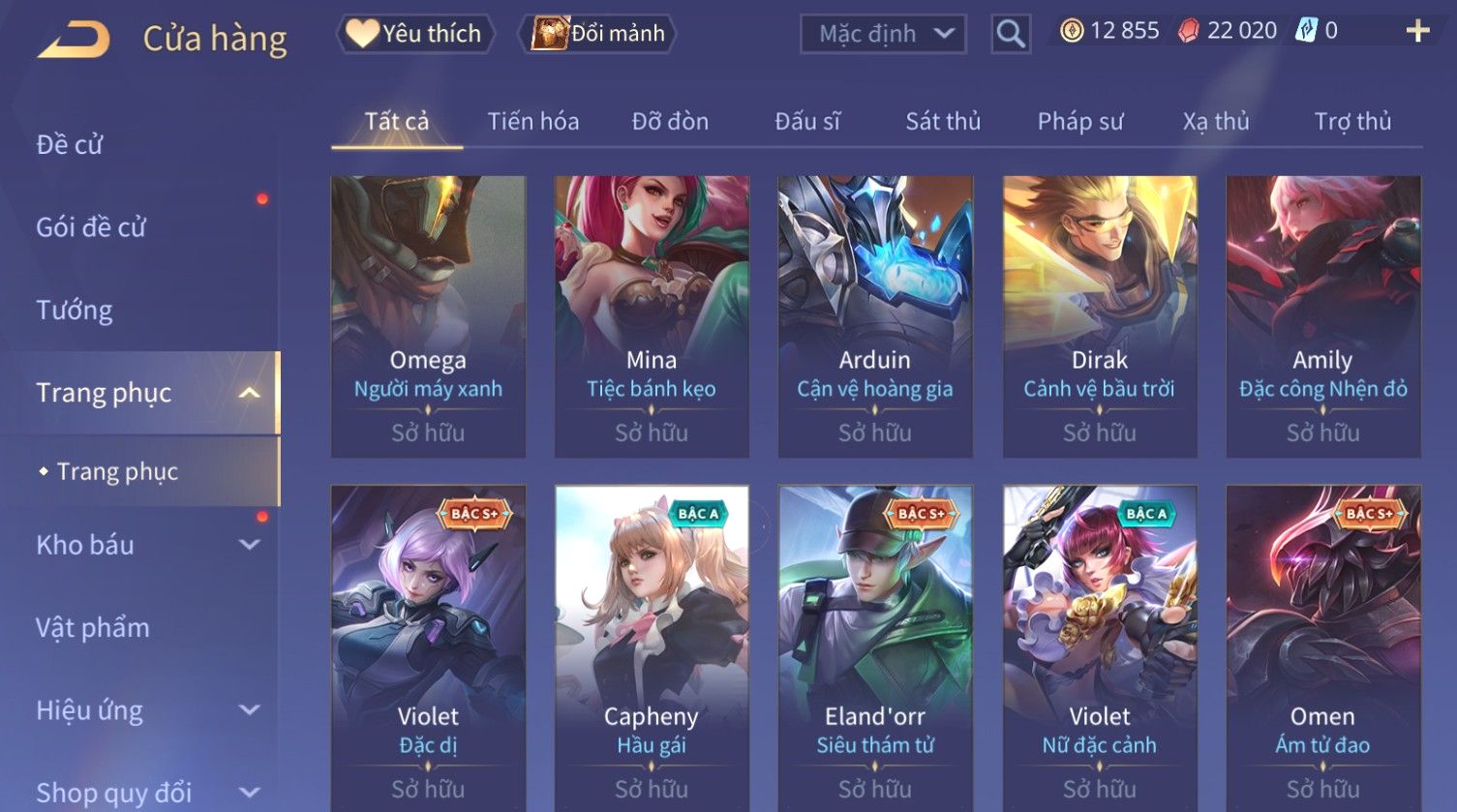Switch to the Pháp sư tab
Viewport: 1457px width, 812px height.
coord(1080,121)
